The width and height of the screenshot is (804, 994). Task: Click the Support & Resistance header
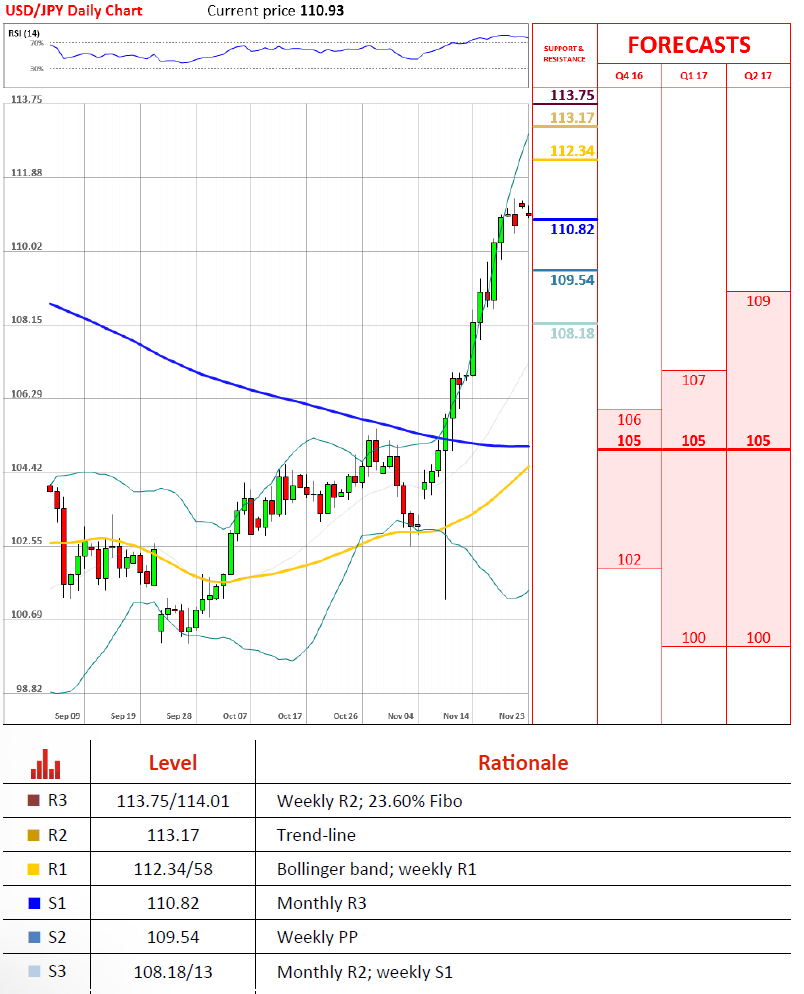(564, 54)
